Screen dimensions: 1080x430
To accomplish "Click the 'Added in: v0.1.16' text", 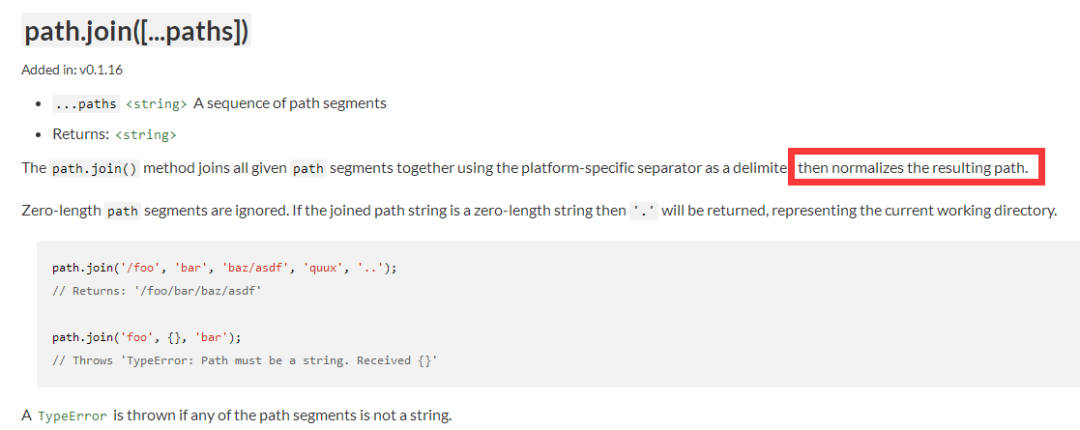I will pyautogui.click(x=72, y=70).
